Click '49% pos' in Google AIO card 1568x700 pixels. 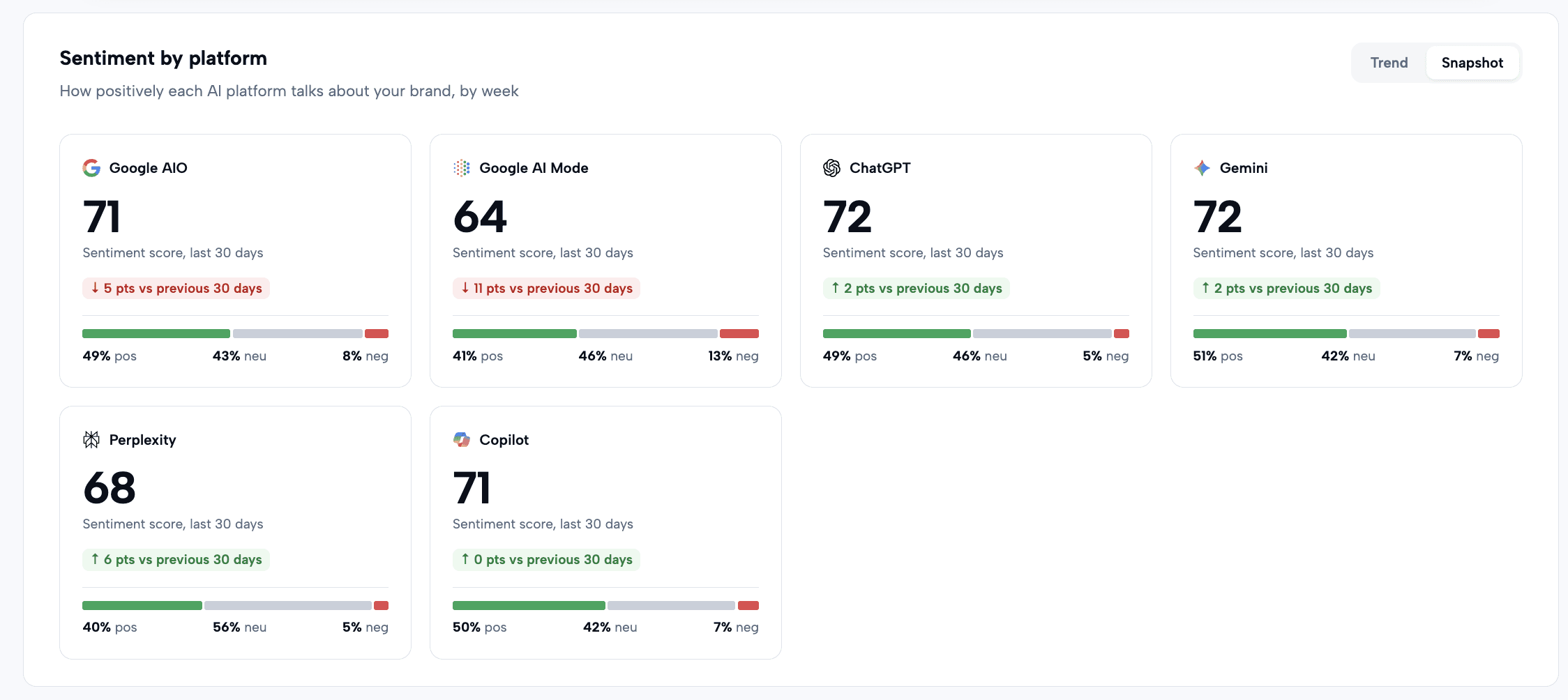110,356
